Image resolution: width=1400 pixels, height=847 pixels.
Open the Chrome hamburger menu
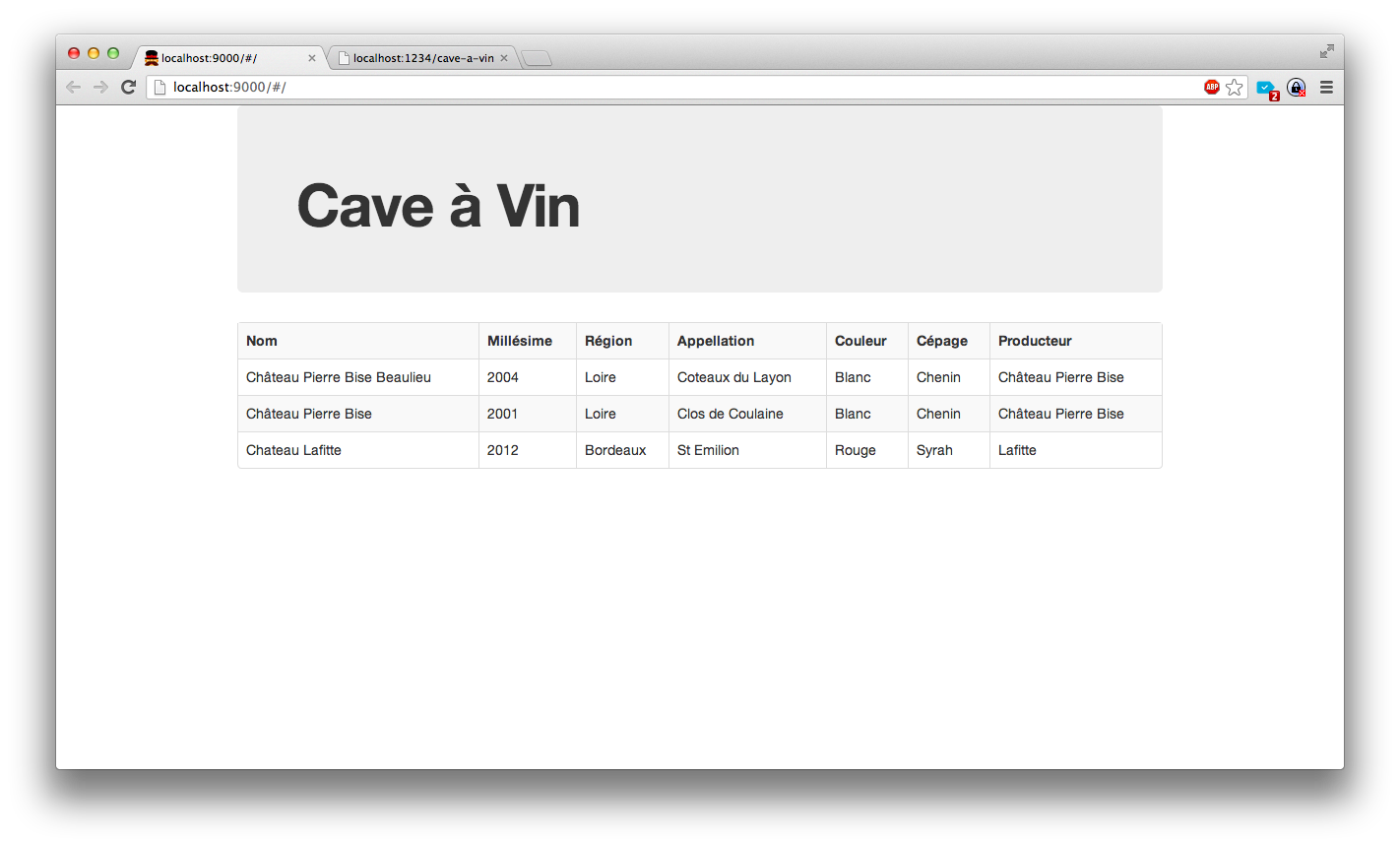coord(1326,87)
